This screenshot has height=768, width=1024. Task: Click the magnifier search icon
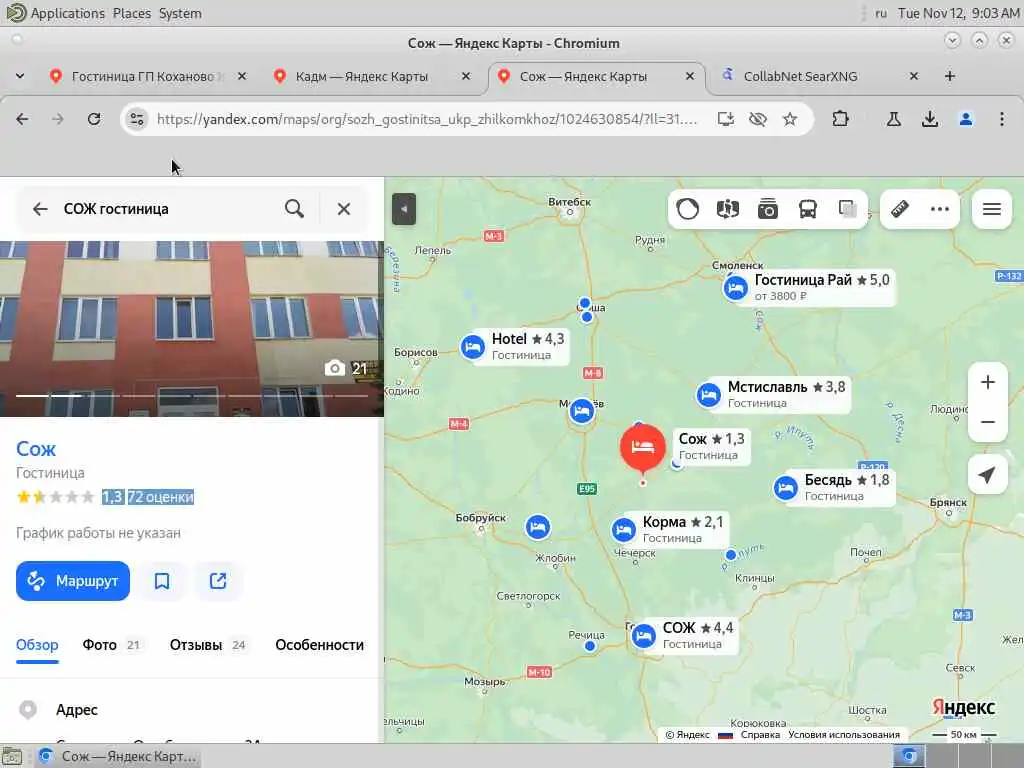(295, 209)
